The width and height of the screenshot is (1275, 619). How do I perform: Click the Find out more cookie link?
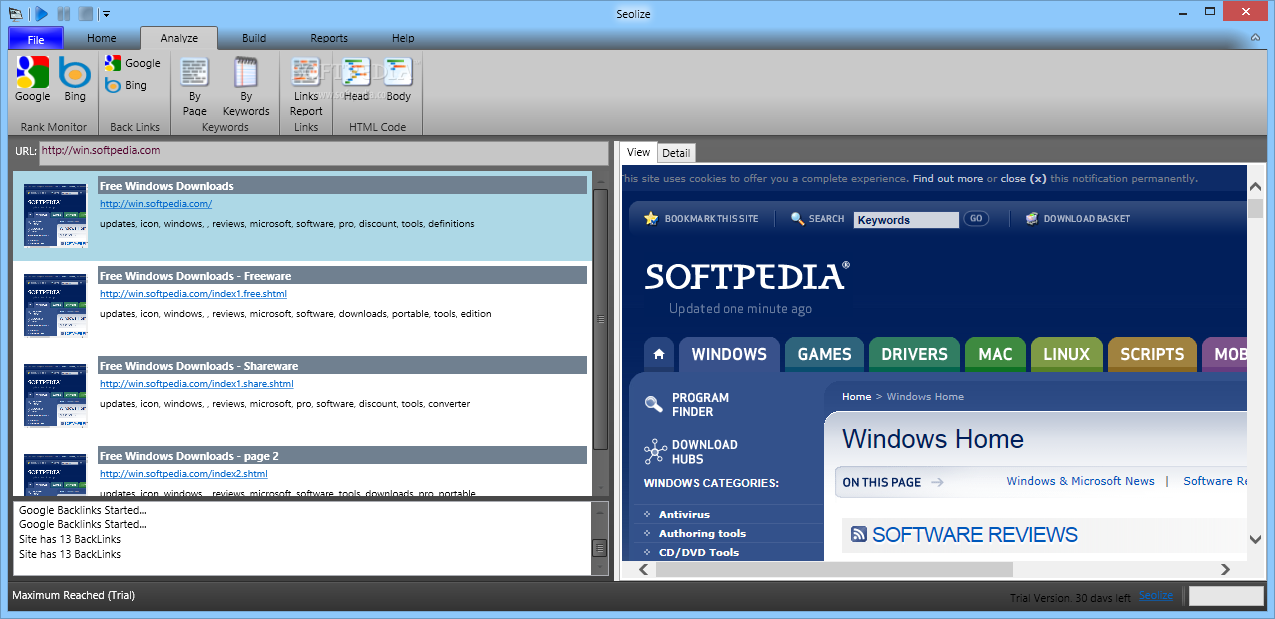tap(947, 179)
